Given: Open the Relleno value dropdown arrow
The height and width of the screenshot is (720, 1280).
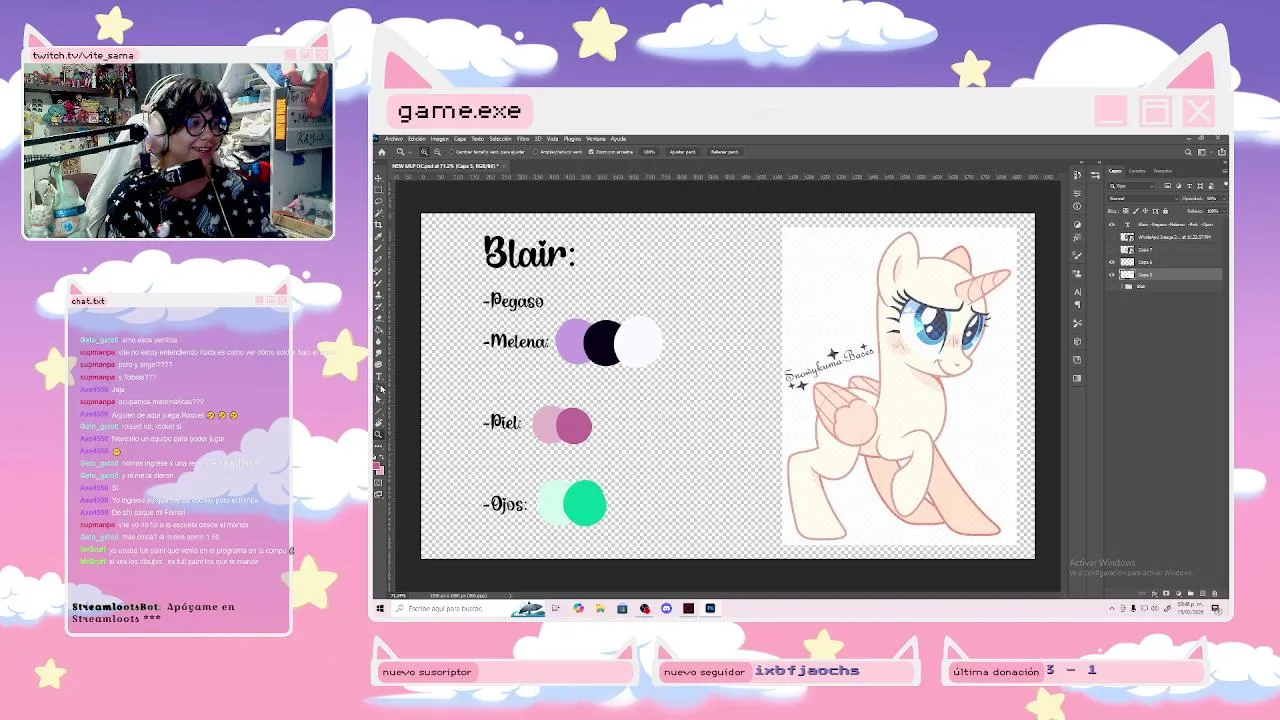Looking at the screenshot, I should [x=1225, y=211].
